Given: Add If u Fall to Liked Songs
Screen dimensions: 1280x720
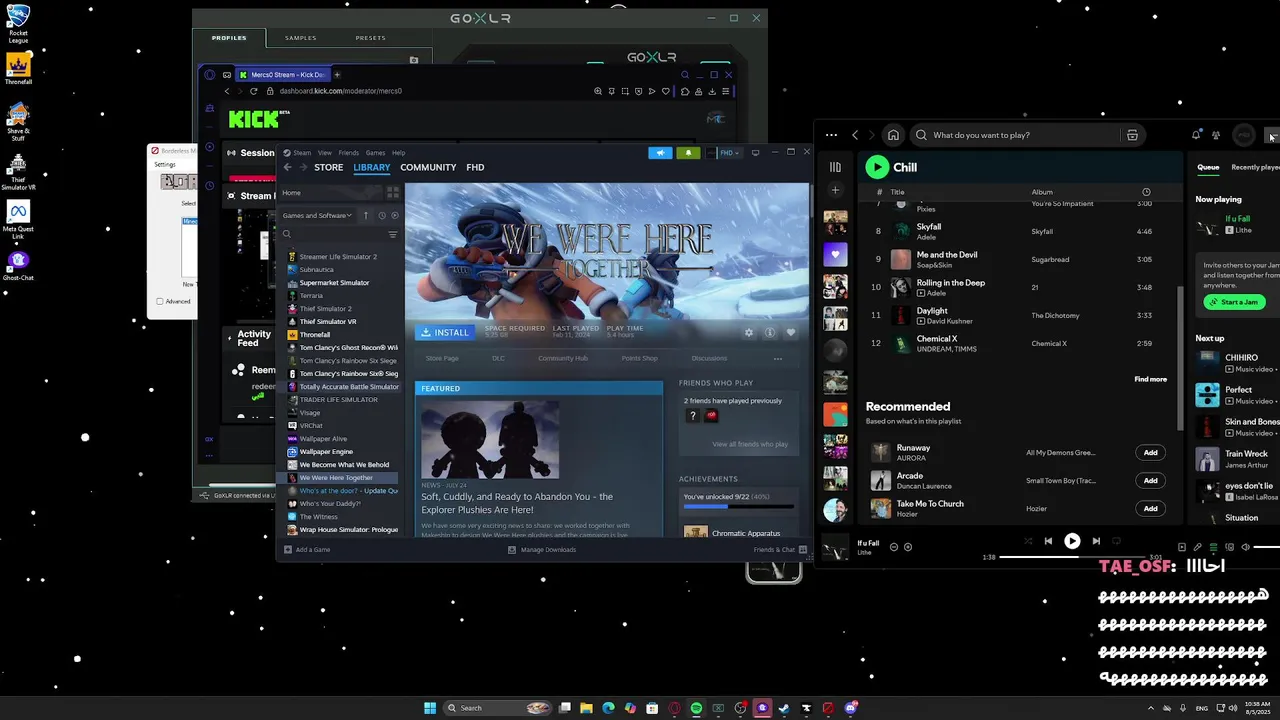Looking at the screenshot, I should click(906, 547).
